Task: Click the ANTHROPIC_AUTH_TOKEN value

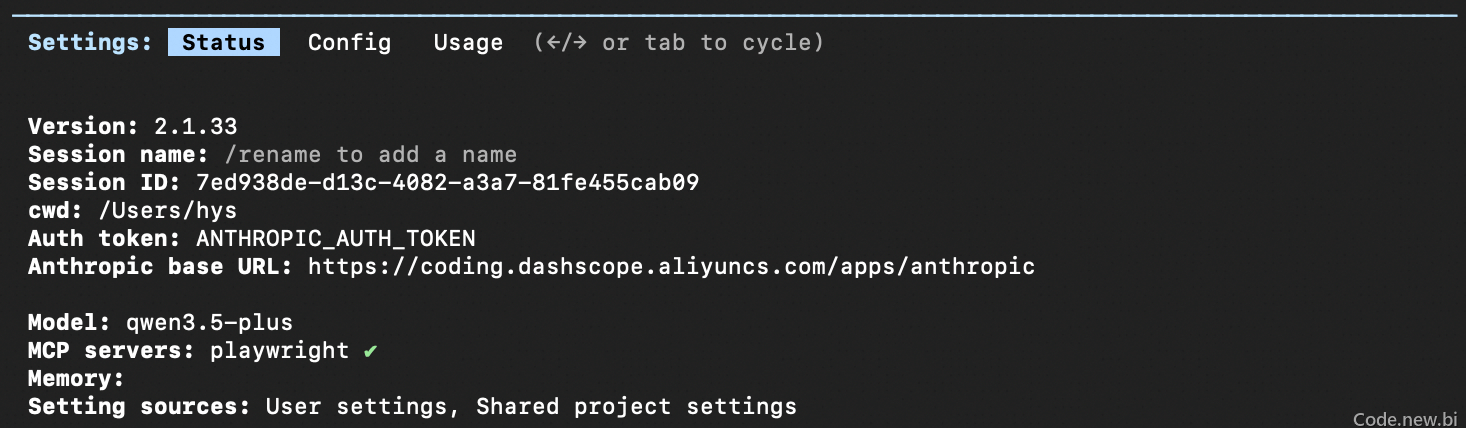Action: pos(336,239)
